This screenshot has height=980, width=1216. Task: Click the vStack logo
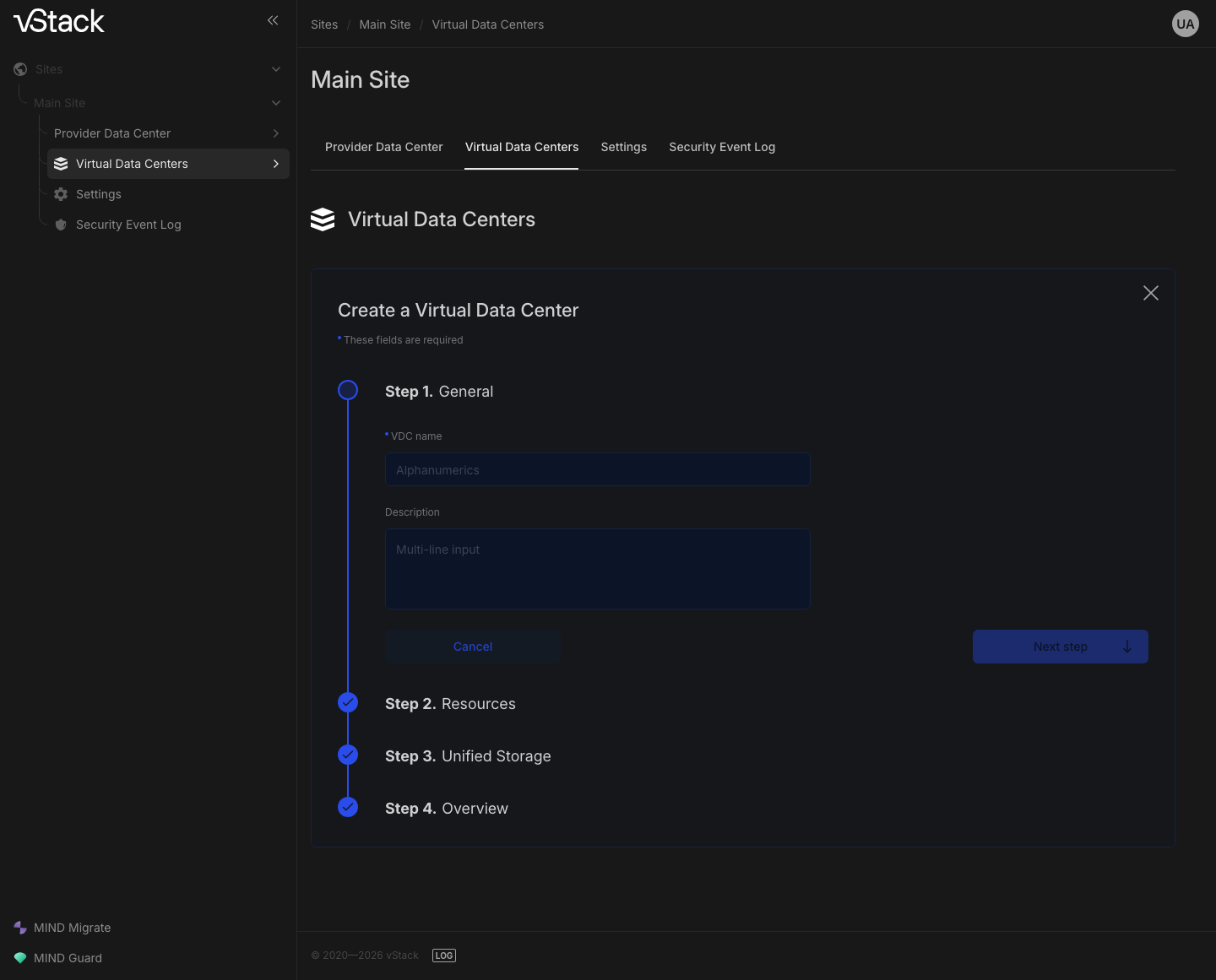59,21
